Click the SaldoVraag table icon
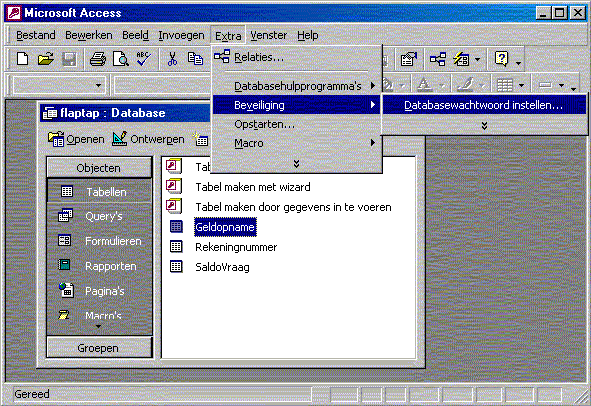591x406 pixels. [176, 267]
